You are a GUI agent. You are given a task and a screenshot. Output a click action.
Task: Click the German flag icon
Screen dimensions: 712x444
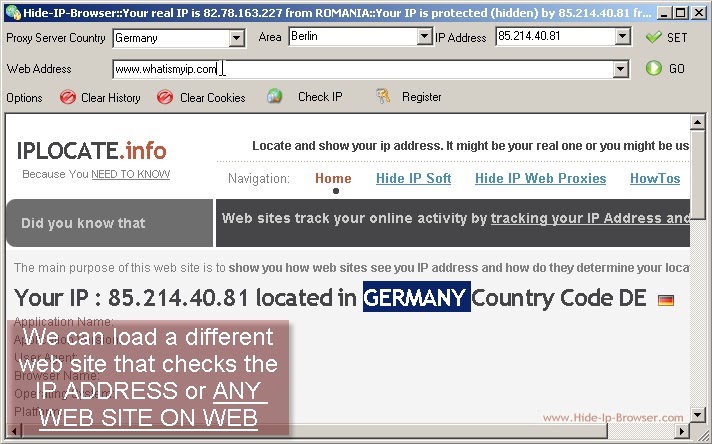(666, 300)
